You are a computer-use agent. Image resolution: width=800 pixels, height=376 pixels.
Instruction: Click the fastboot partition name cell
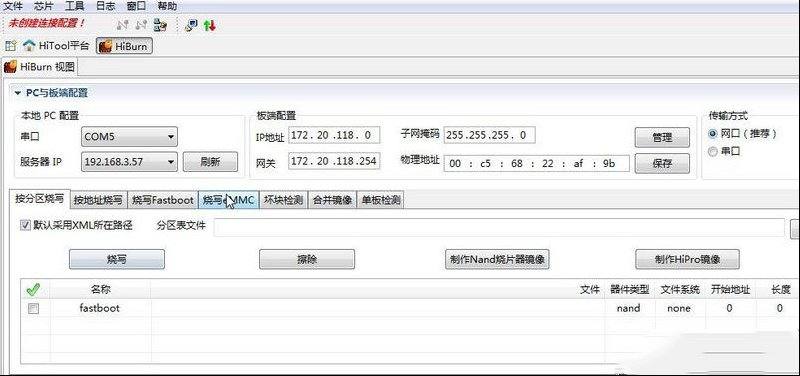[x=100, y=308]
